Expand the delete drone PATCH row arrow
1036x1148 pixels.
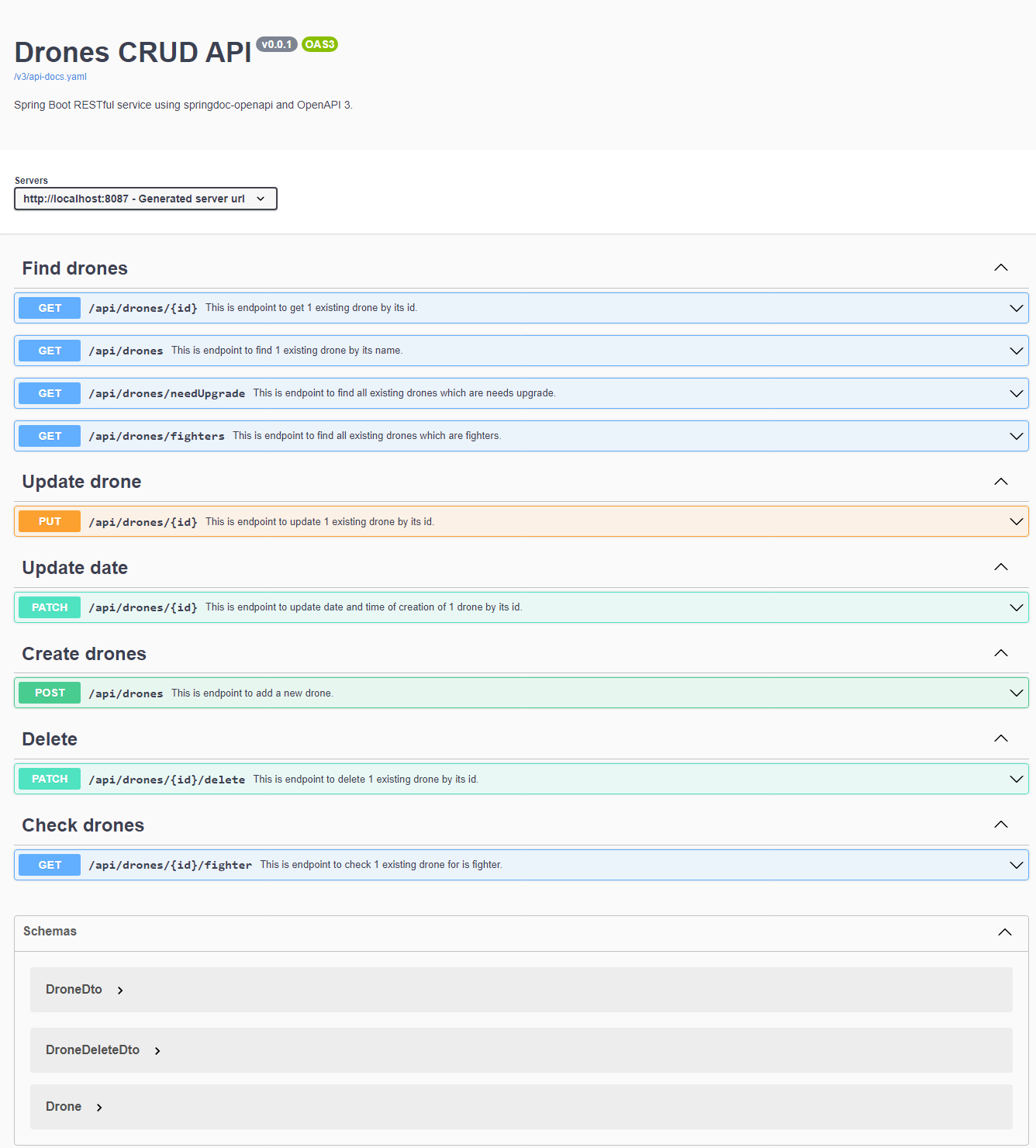[1017, 779]
